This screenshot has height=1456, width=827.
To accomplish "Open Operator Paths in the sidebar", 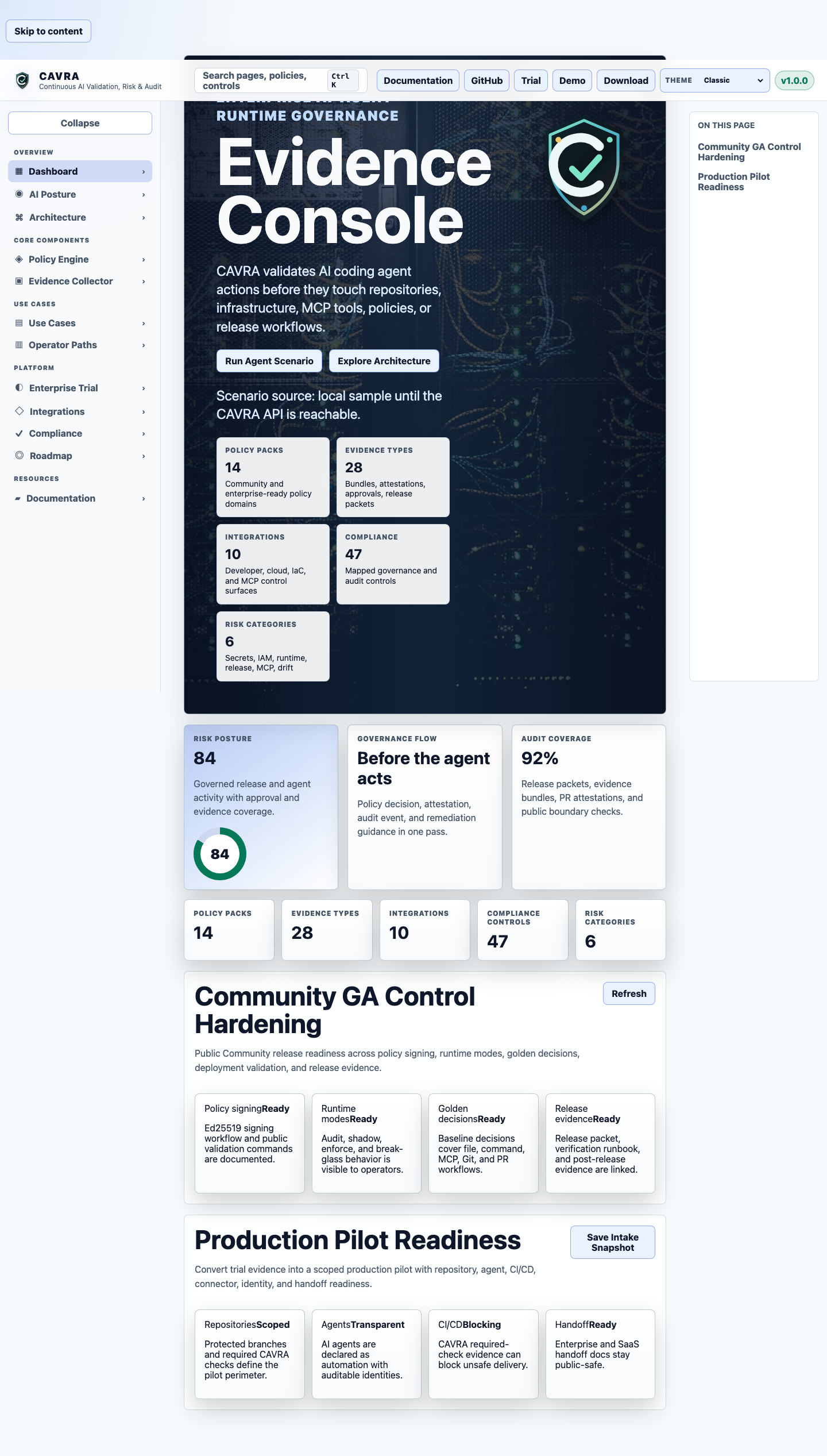I will coord(80,345).
